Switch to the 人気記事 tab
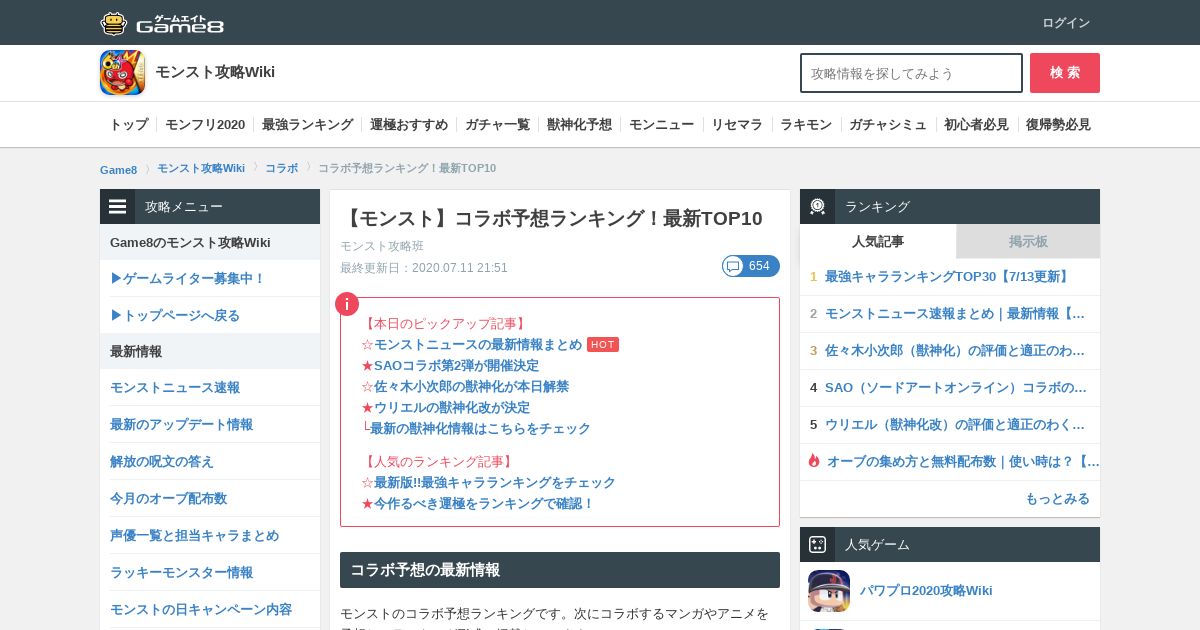Screen dimensions: 1200x630 click(878, 241)
